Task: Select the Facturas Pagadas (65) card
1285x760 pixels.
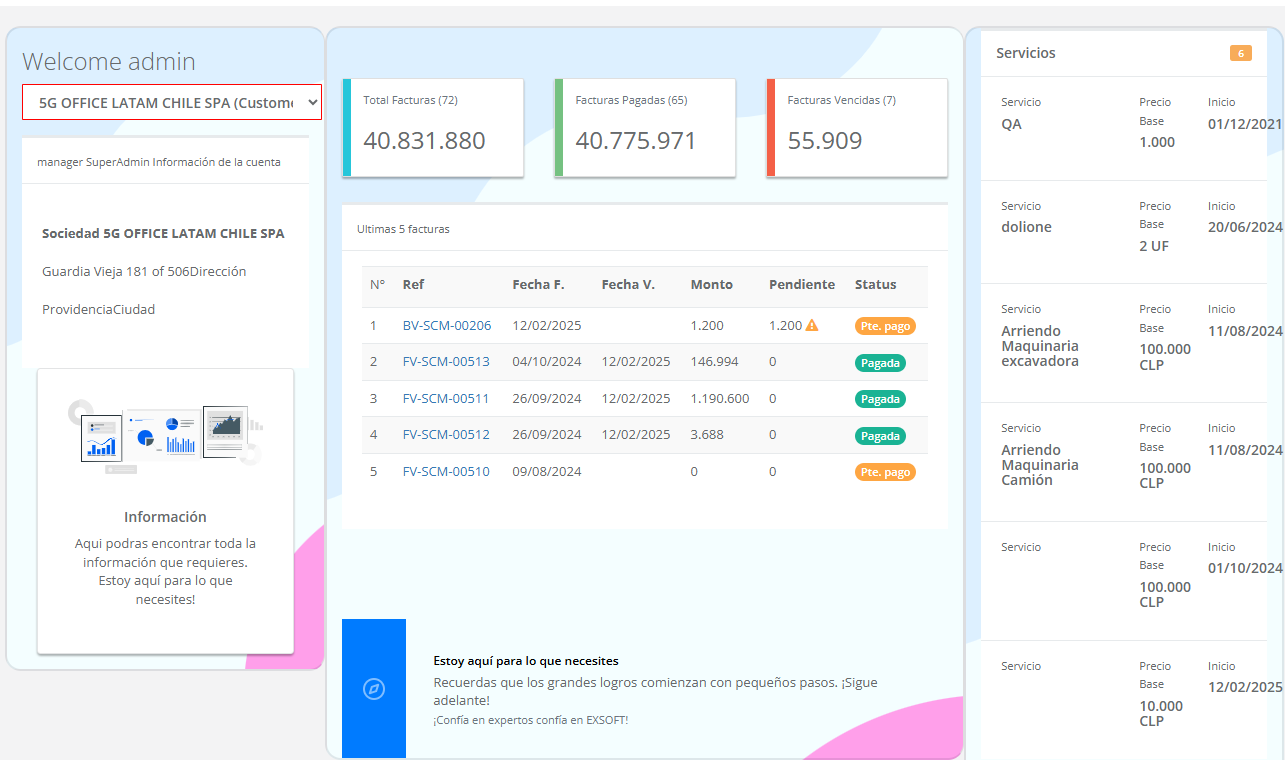Action: (x=645, y=128)
